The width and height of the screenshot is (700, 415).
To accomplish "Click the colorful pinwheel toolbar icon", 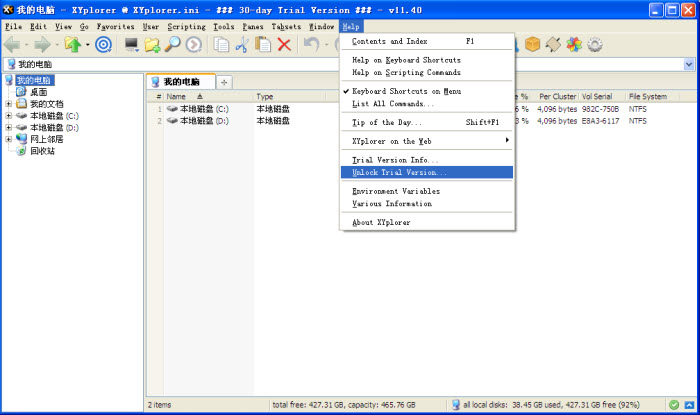I will (x=574, y=45).
